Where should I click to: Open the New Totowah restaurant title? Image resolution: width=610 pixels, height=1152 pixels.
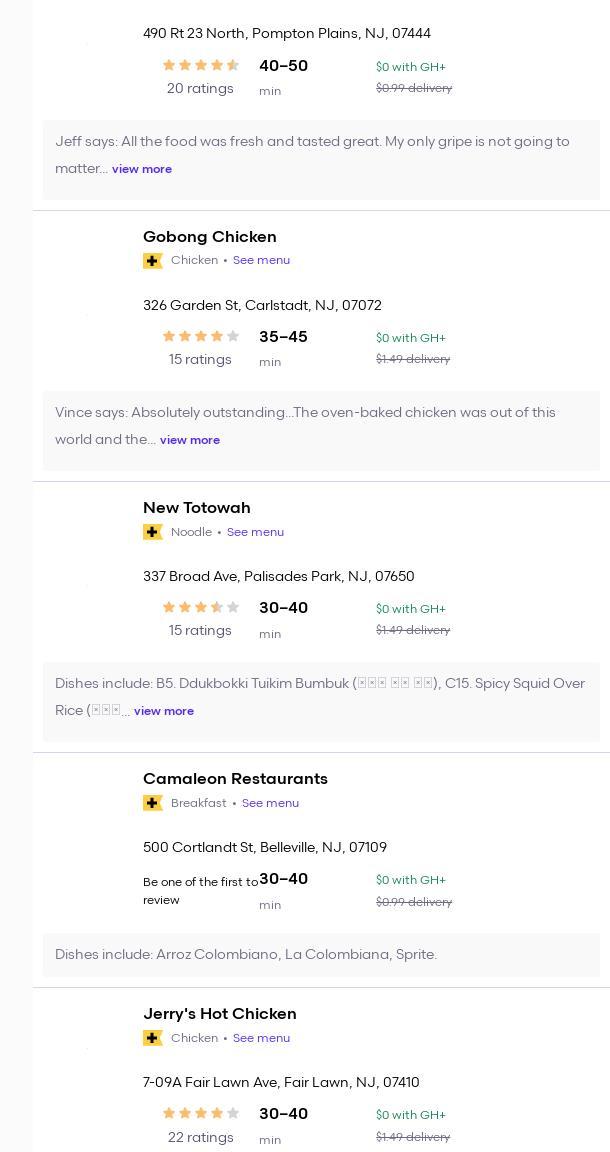click(x=197, y=508)
